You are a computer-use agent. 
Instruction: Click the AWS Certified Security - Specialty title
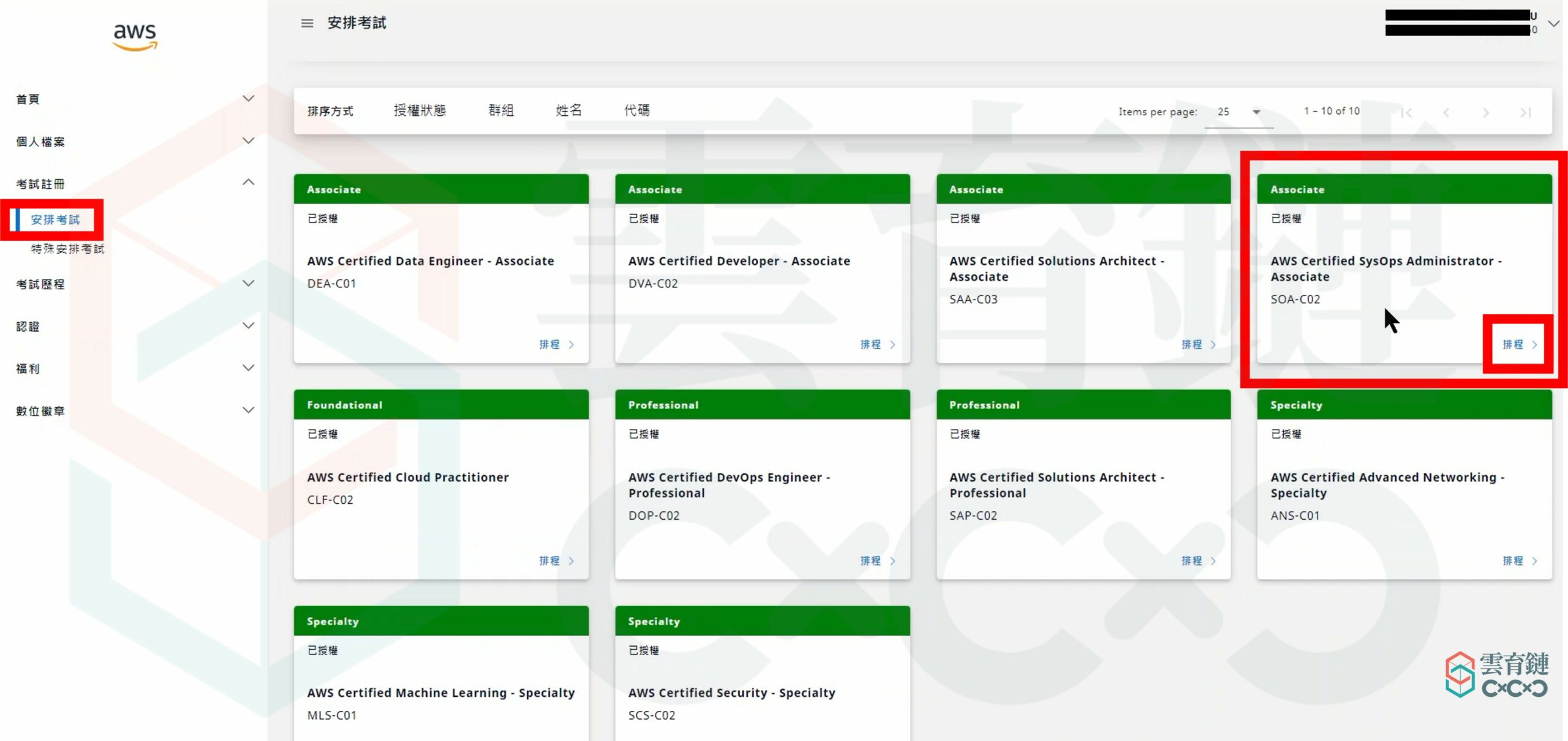point(732,693)
